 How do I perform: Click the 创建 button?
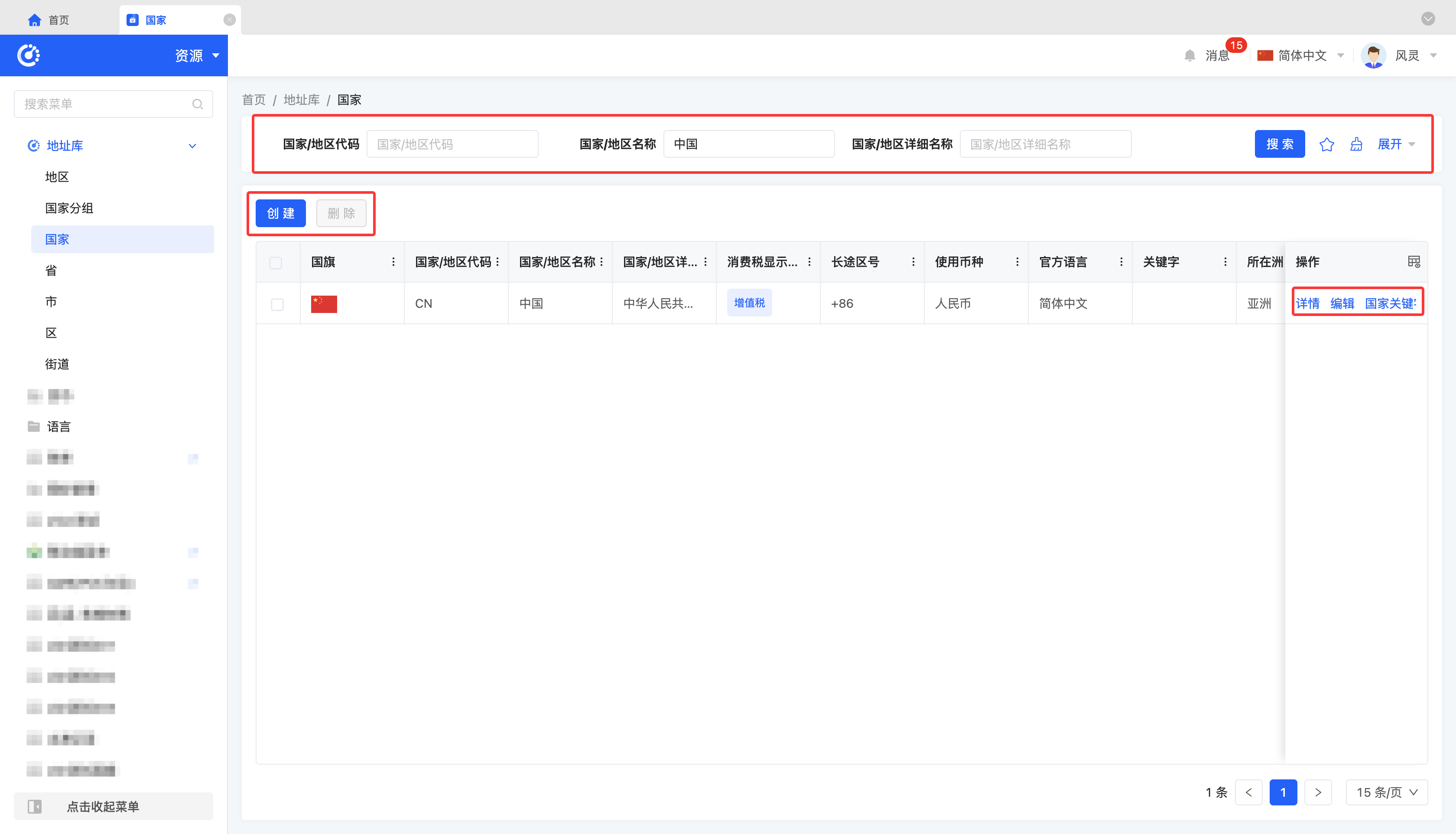280,213
